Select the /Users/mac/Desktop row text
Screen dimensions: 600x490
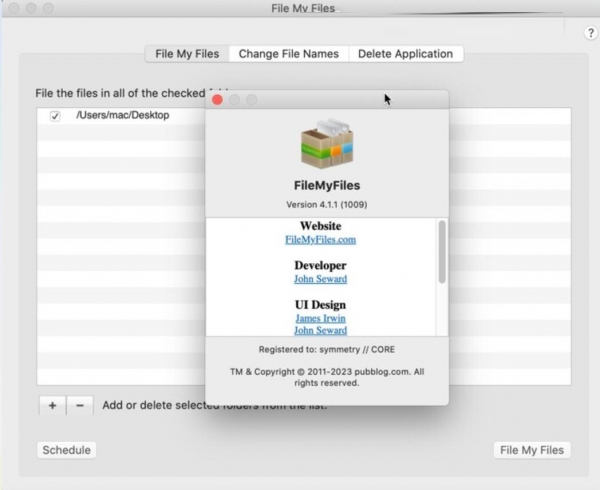click(123, 115)
